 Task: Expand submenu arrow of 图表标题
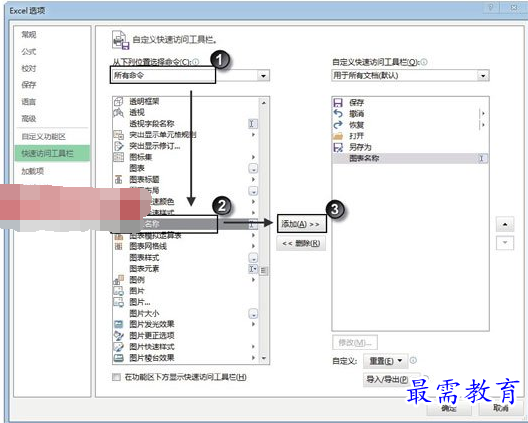253,180
